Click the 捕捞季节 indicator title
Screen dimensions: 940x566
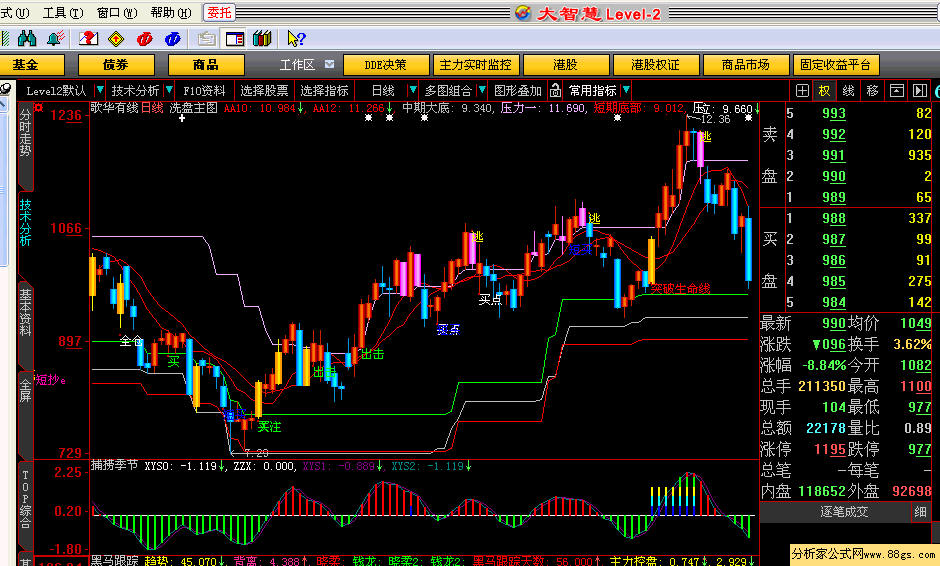[x=115, y=465]
